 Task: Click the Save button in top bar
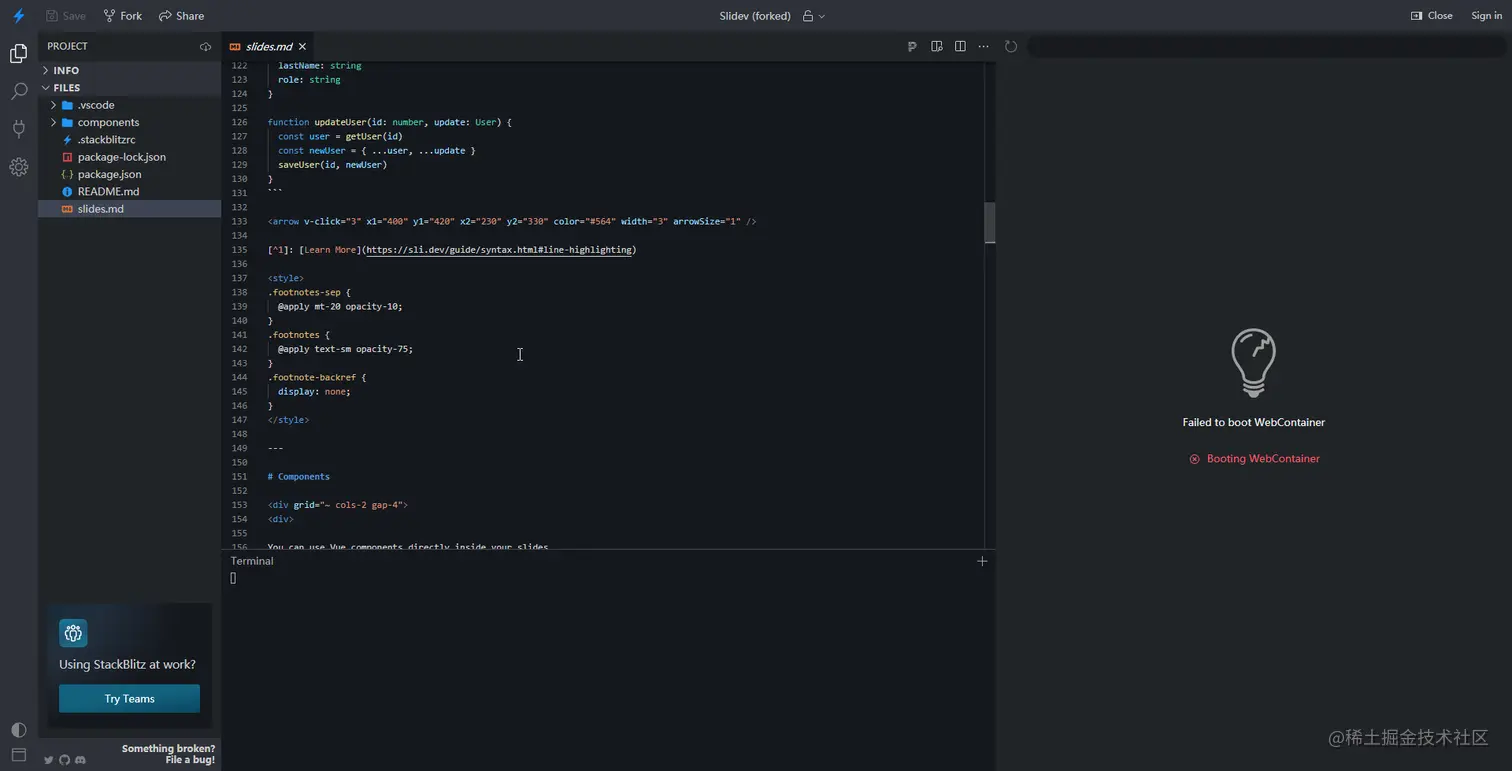pyautogui.click(x=66, y=16)
